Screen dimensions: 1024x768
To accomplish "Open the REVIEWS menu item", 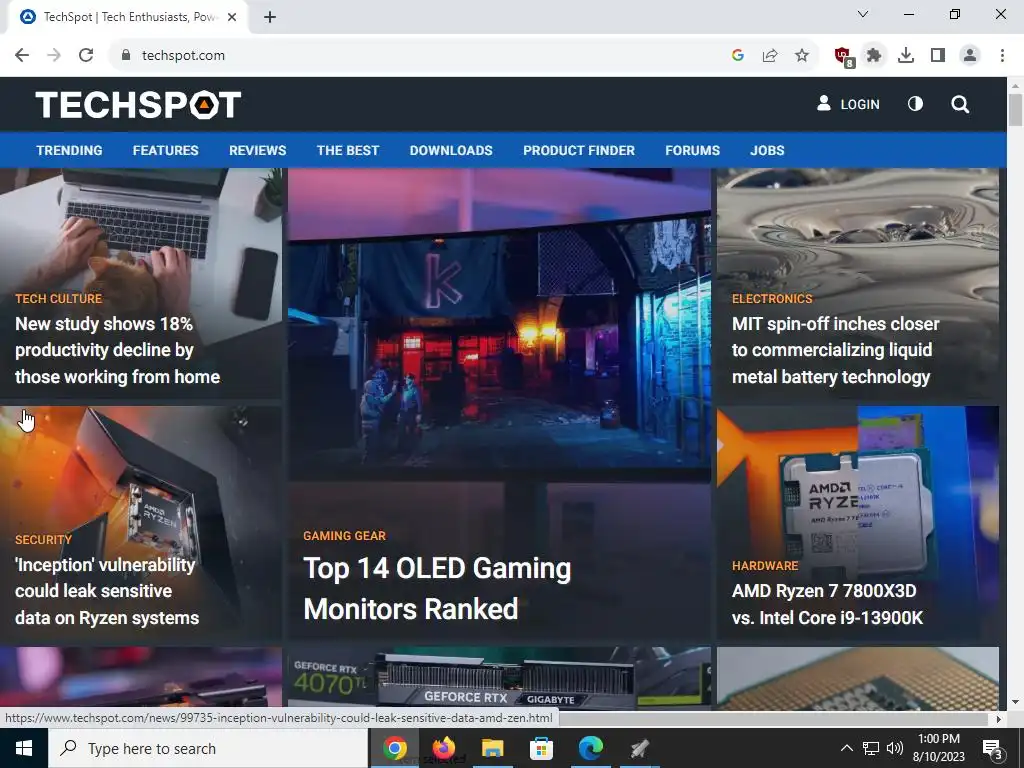I will pos(258,150).
